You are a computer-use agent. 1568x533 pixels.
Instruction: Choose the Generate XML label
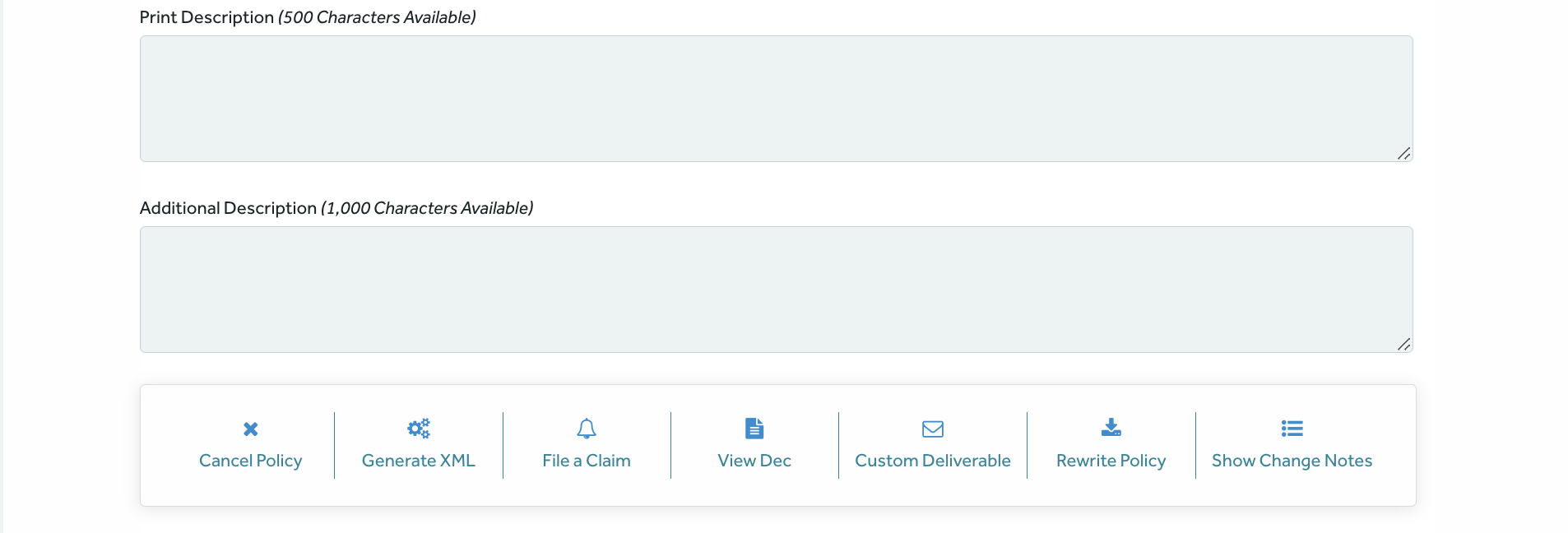point(419,461)
